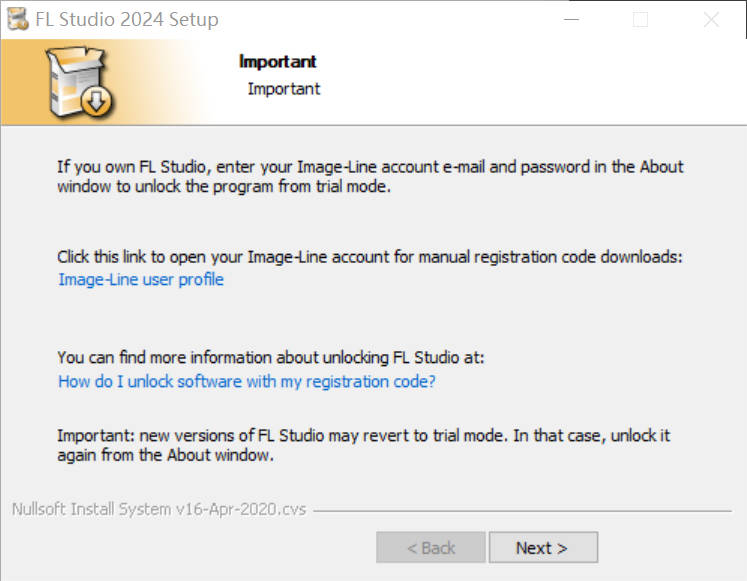
Task: Close the FL Studio 2024 Setup window
Action: [711, 19]
